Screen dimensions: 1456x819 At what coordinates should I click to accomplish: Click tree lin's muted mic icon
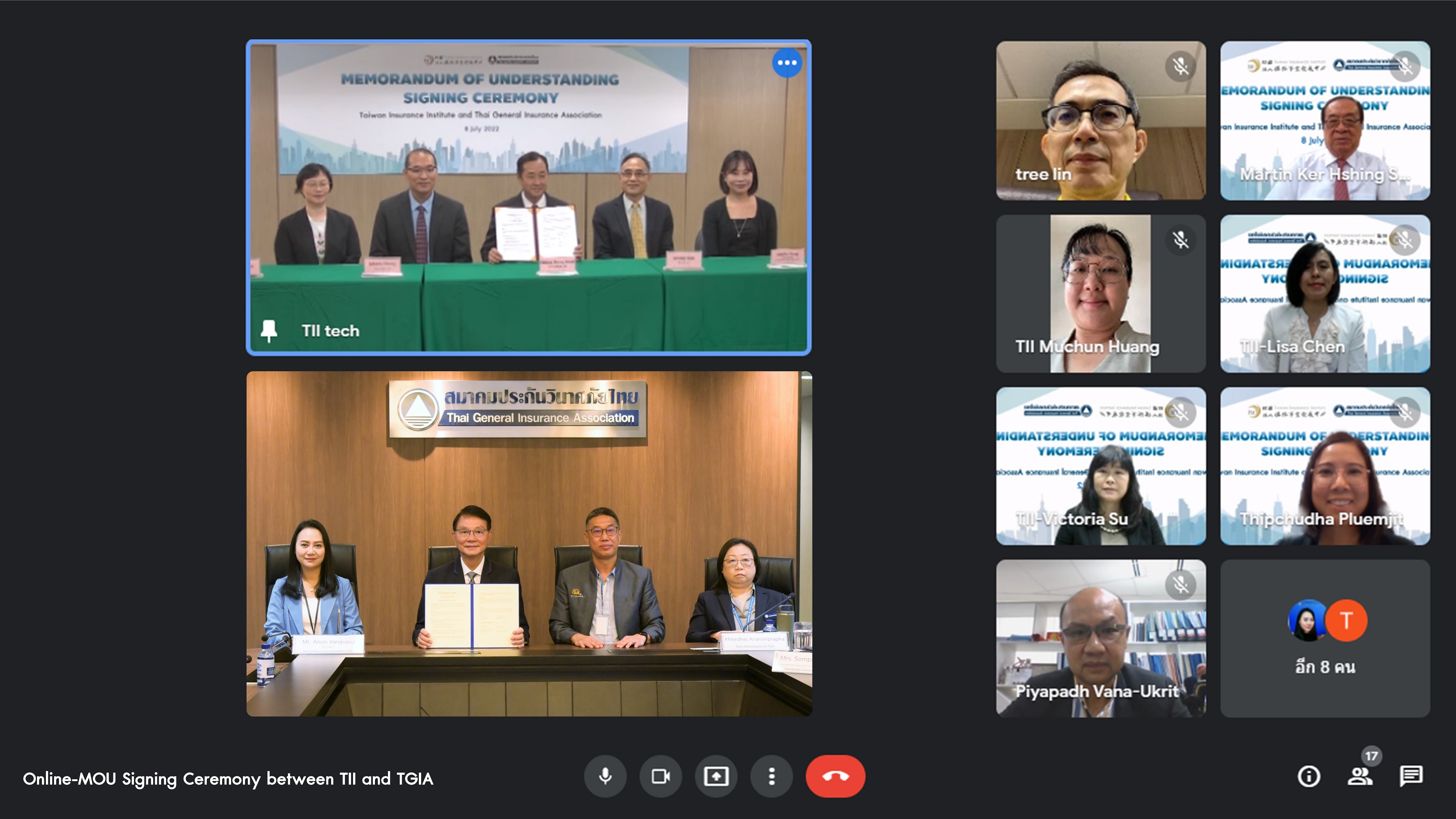tap(1180, 67)
